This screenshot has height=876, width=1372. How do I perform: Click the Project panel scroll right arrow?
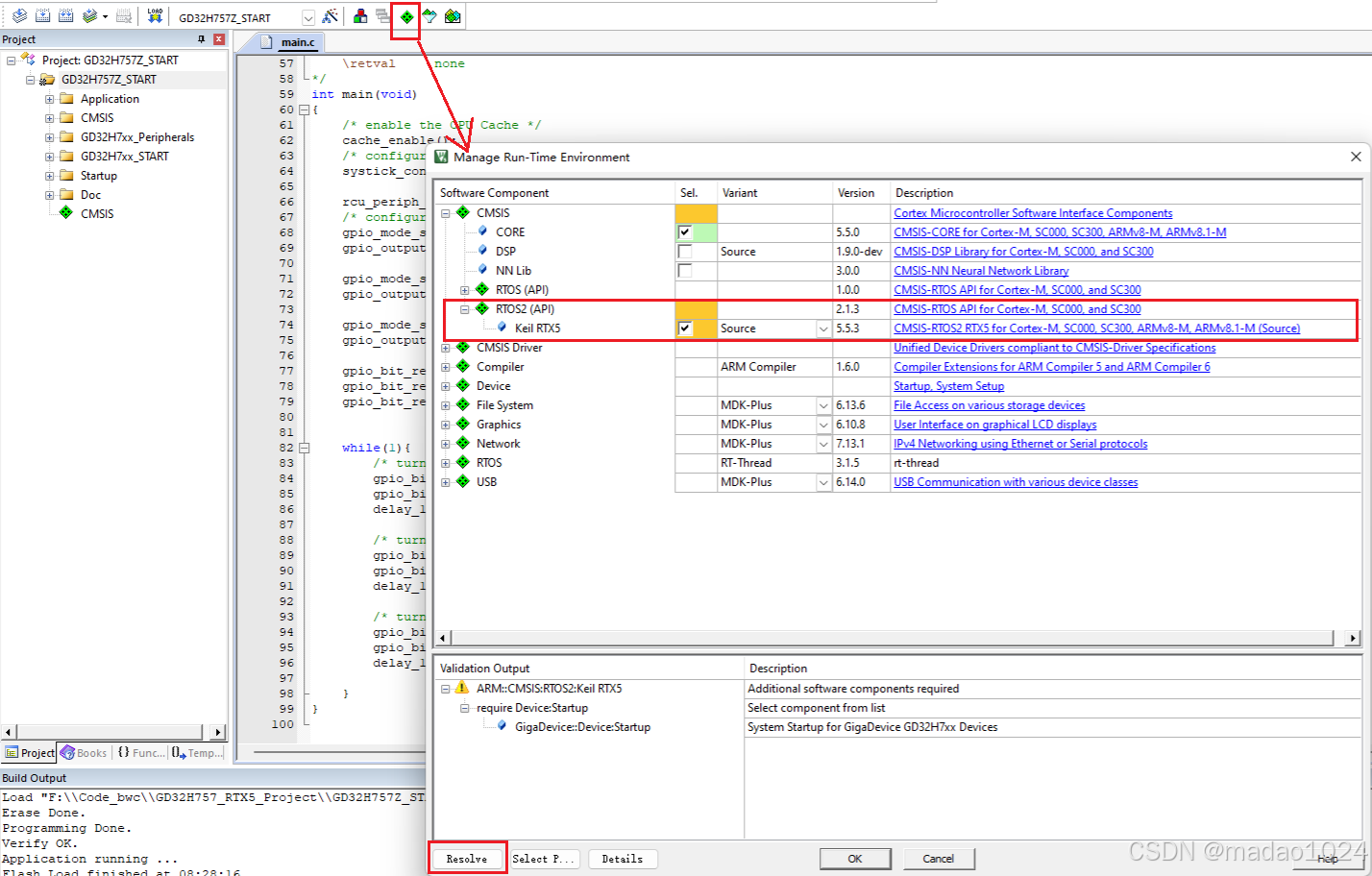click(x=218, y=732)
